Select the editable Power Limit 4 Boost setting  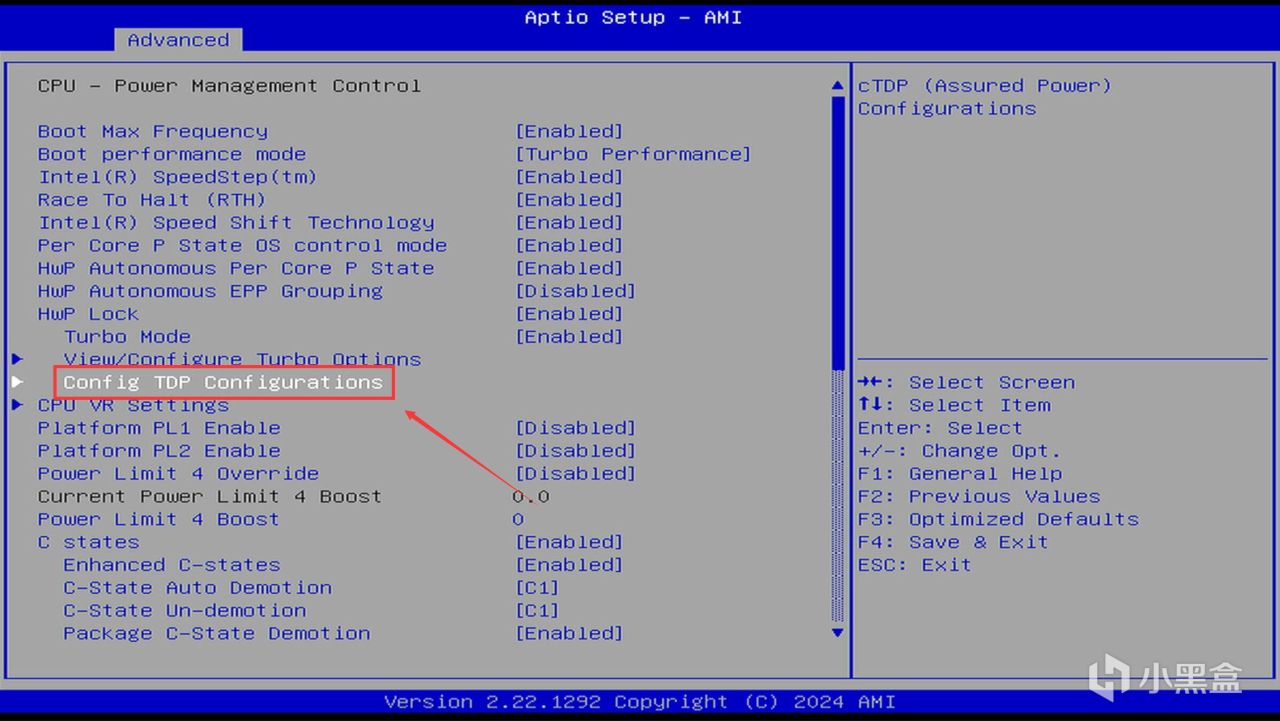(158, 520)
